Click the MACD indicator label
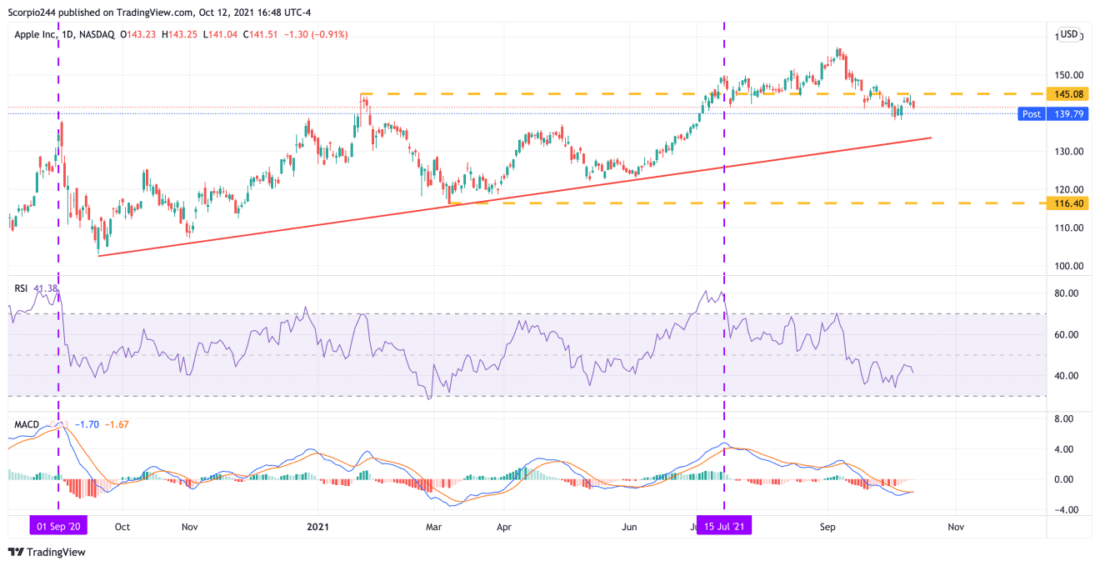1100x566 pixels. (26, 425)
